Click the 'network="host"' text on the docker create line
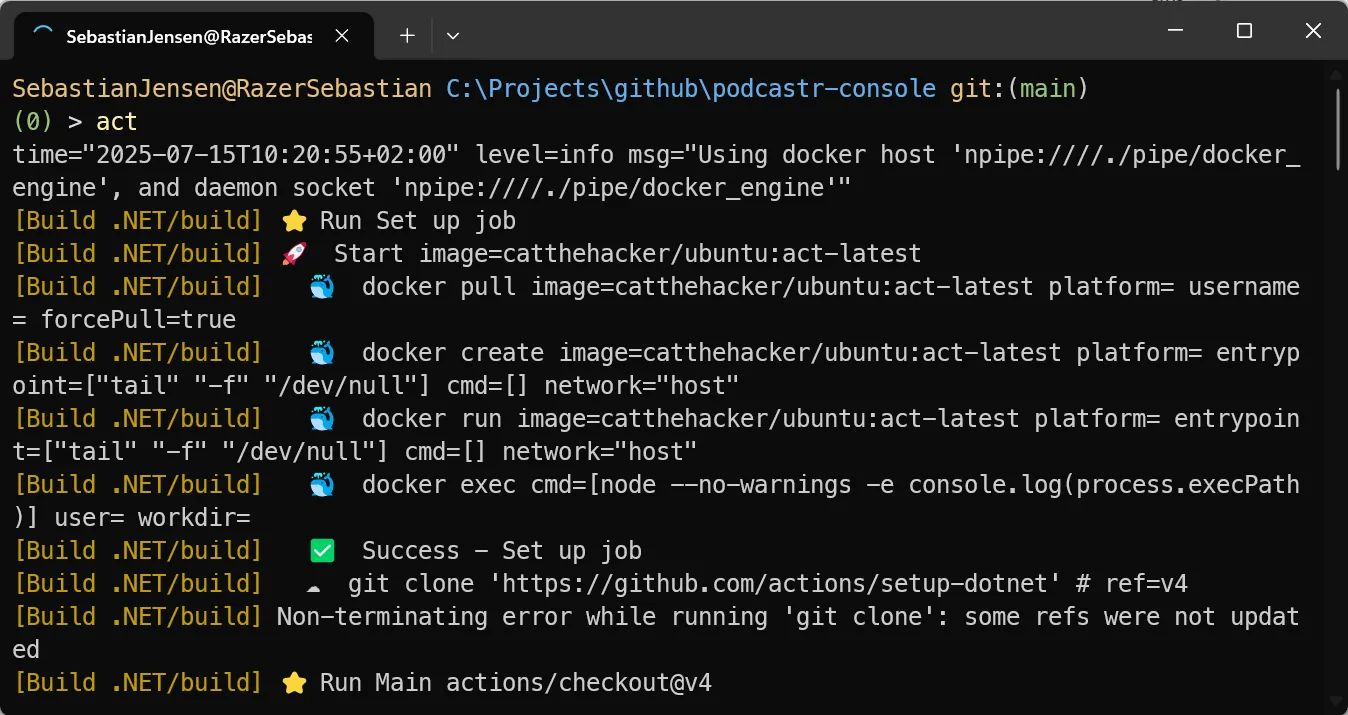 [641, 385]
